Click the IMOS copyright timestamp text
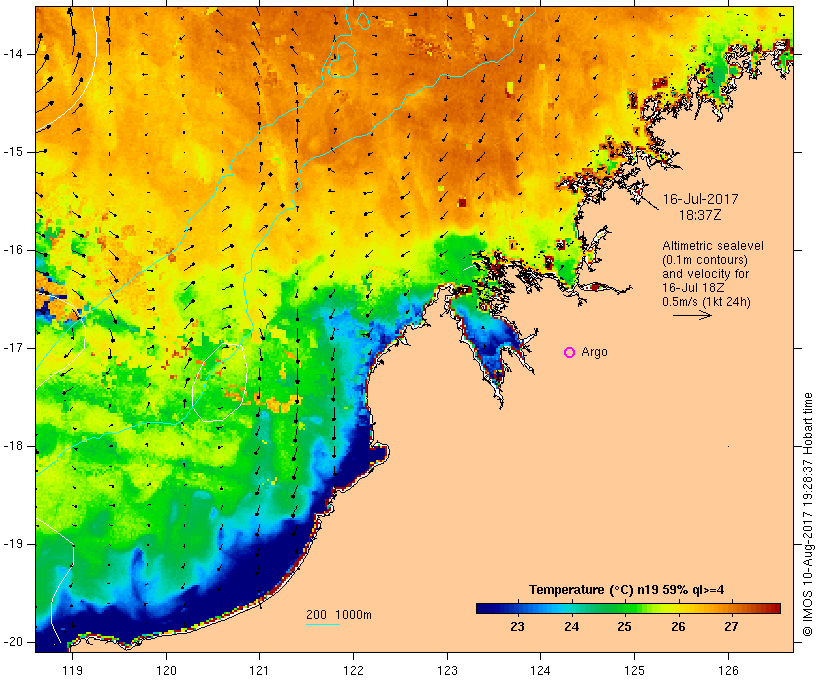 pyautogui.click(x=808, y=515)
